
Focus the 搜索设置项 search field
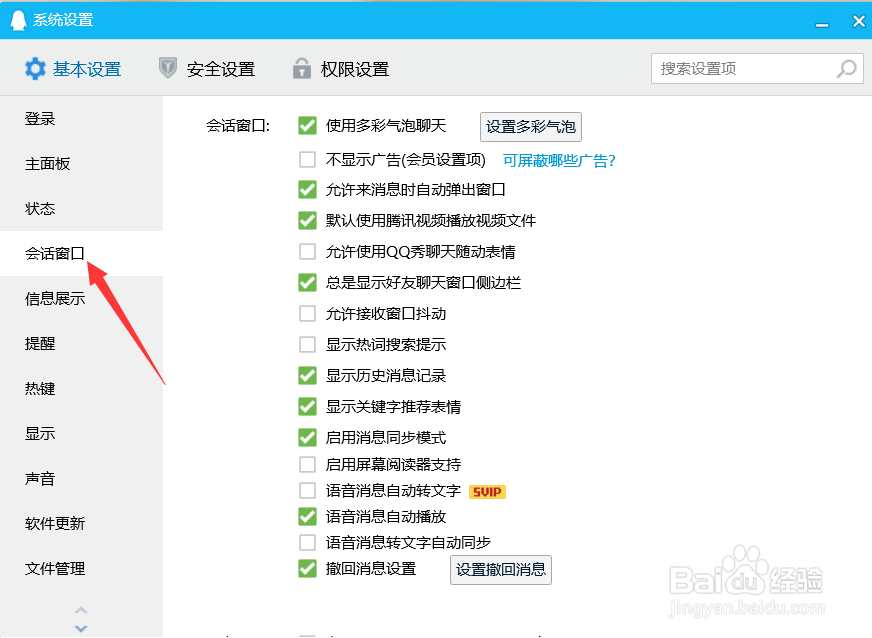[x=757, y=69]
